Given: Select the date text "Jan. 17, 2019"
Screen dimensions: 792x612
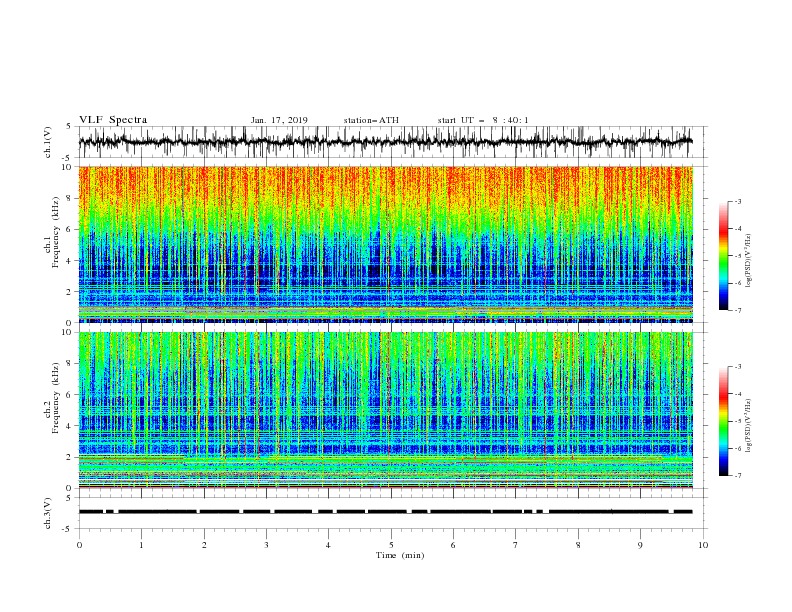Looking at the screenshot, I should [279, 120].
